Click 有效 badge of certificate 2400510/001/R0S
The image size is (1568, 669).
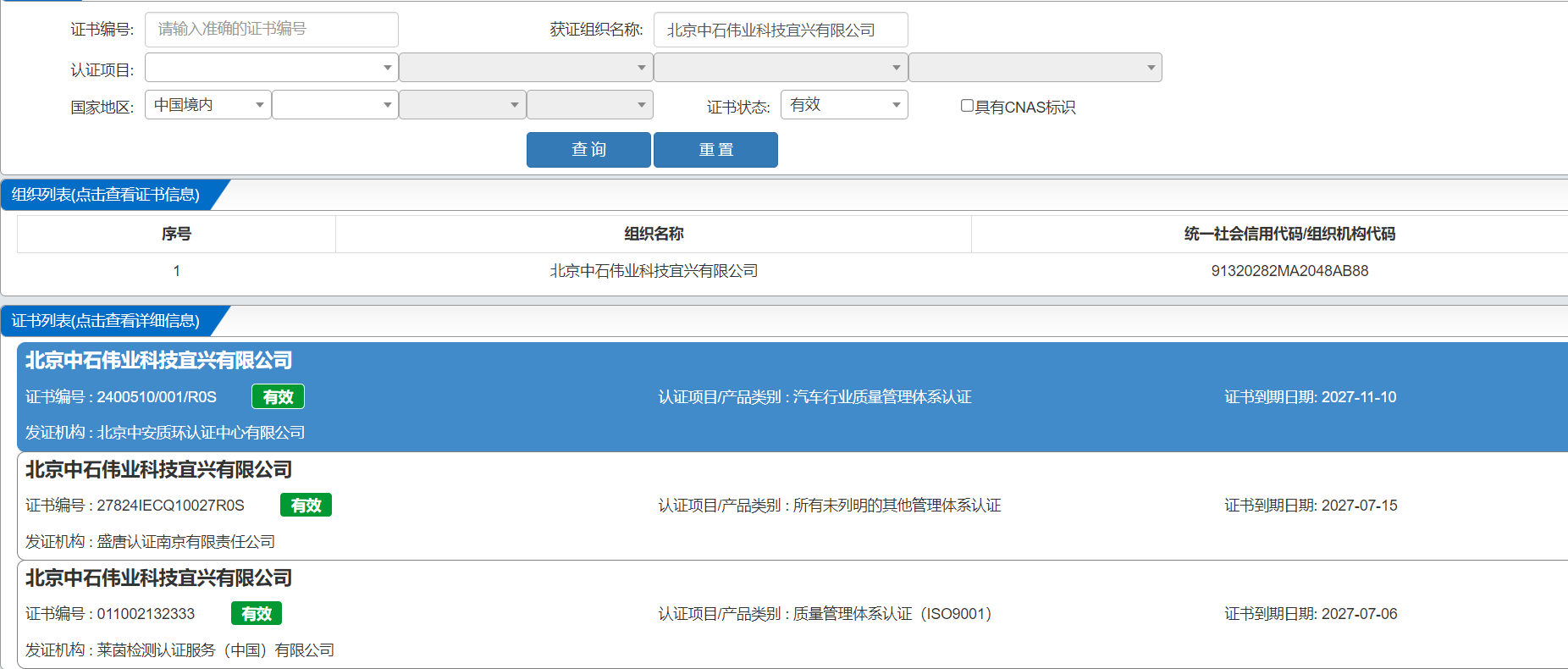point(278,396)
